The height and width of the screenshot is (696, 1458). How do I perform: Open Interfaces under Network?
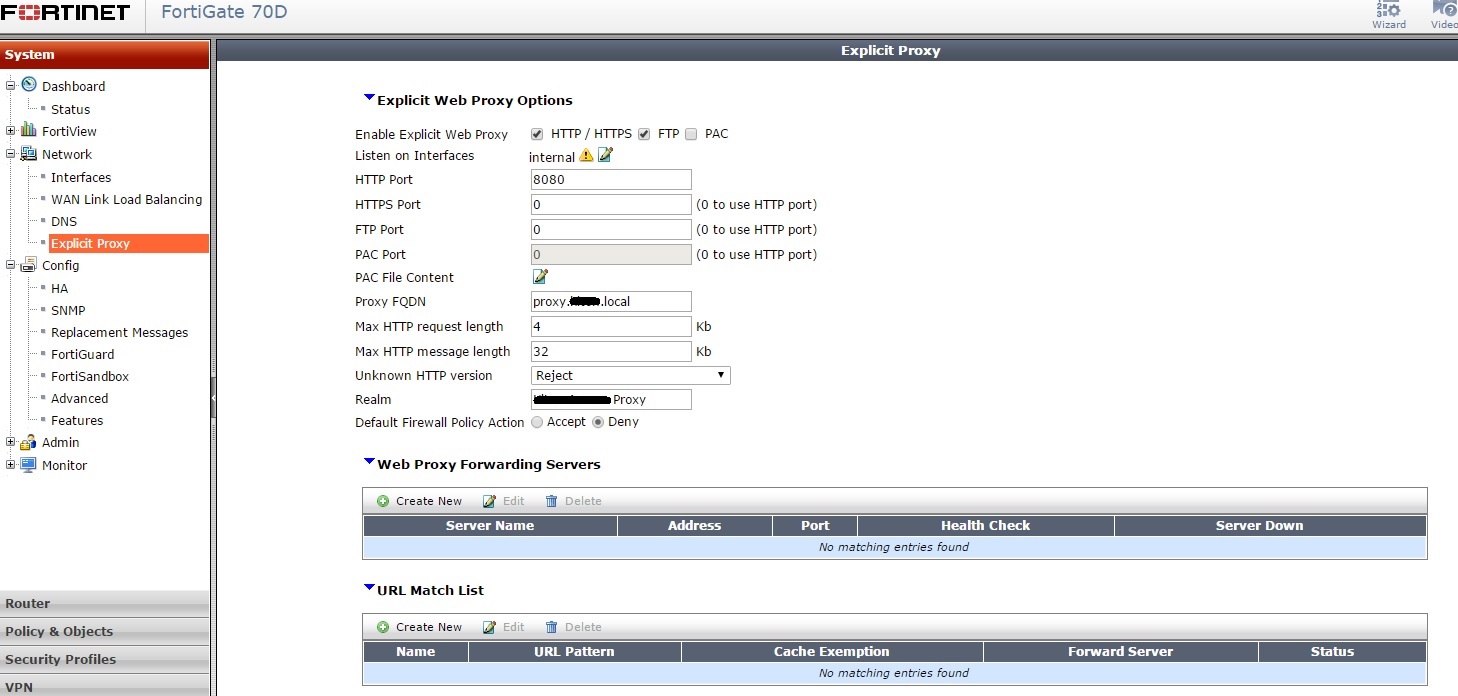coord(81,177)
